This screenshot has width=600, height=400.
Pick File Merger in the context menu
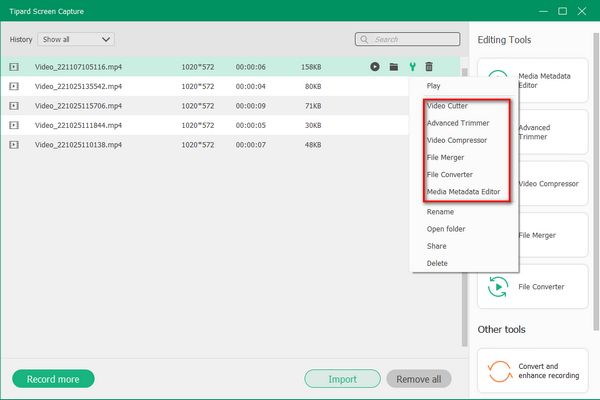(x=445, y=157)
